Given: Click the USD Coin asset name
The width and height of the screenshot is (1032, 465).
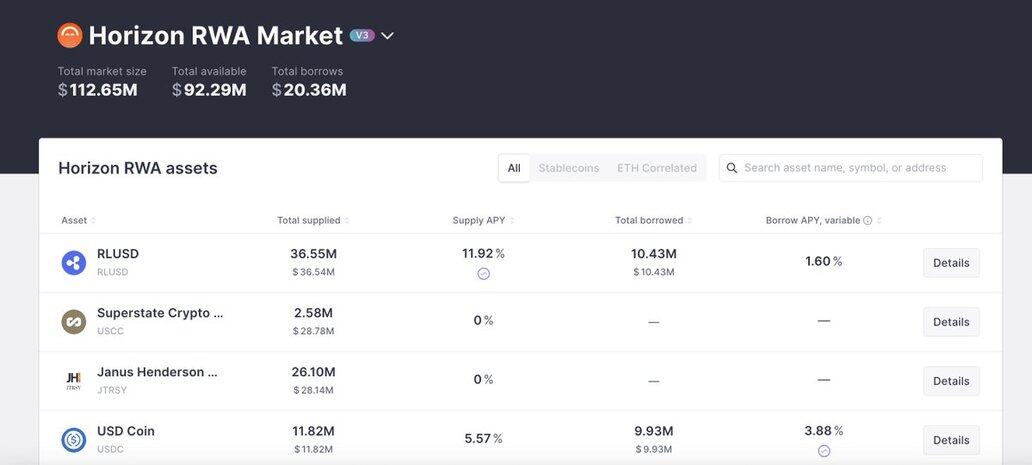Looking at the screenshot, I should [x=126, y=431].
